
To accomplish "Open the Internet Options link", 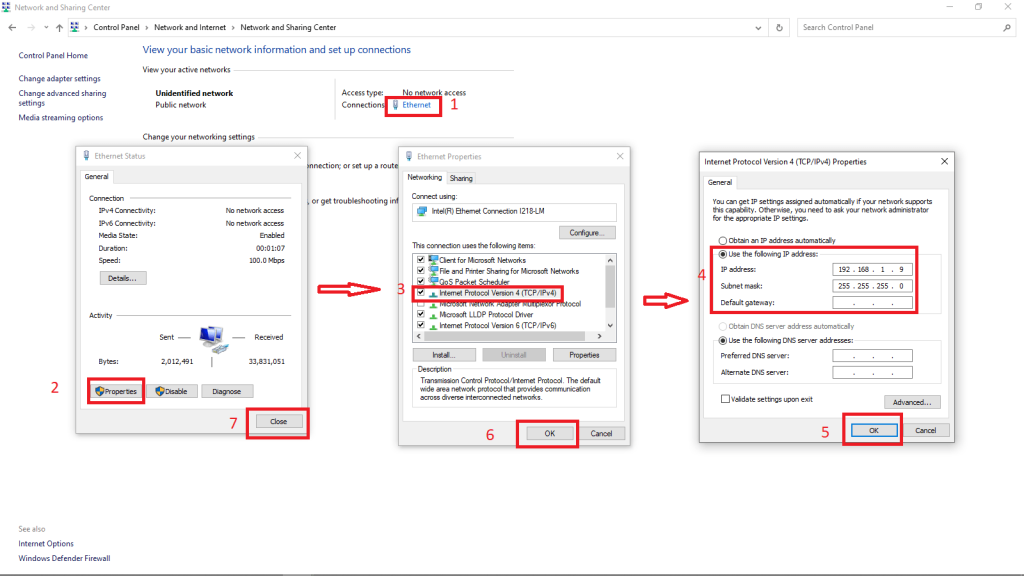I will click(46, 544).
